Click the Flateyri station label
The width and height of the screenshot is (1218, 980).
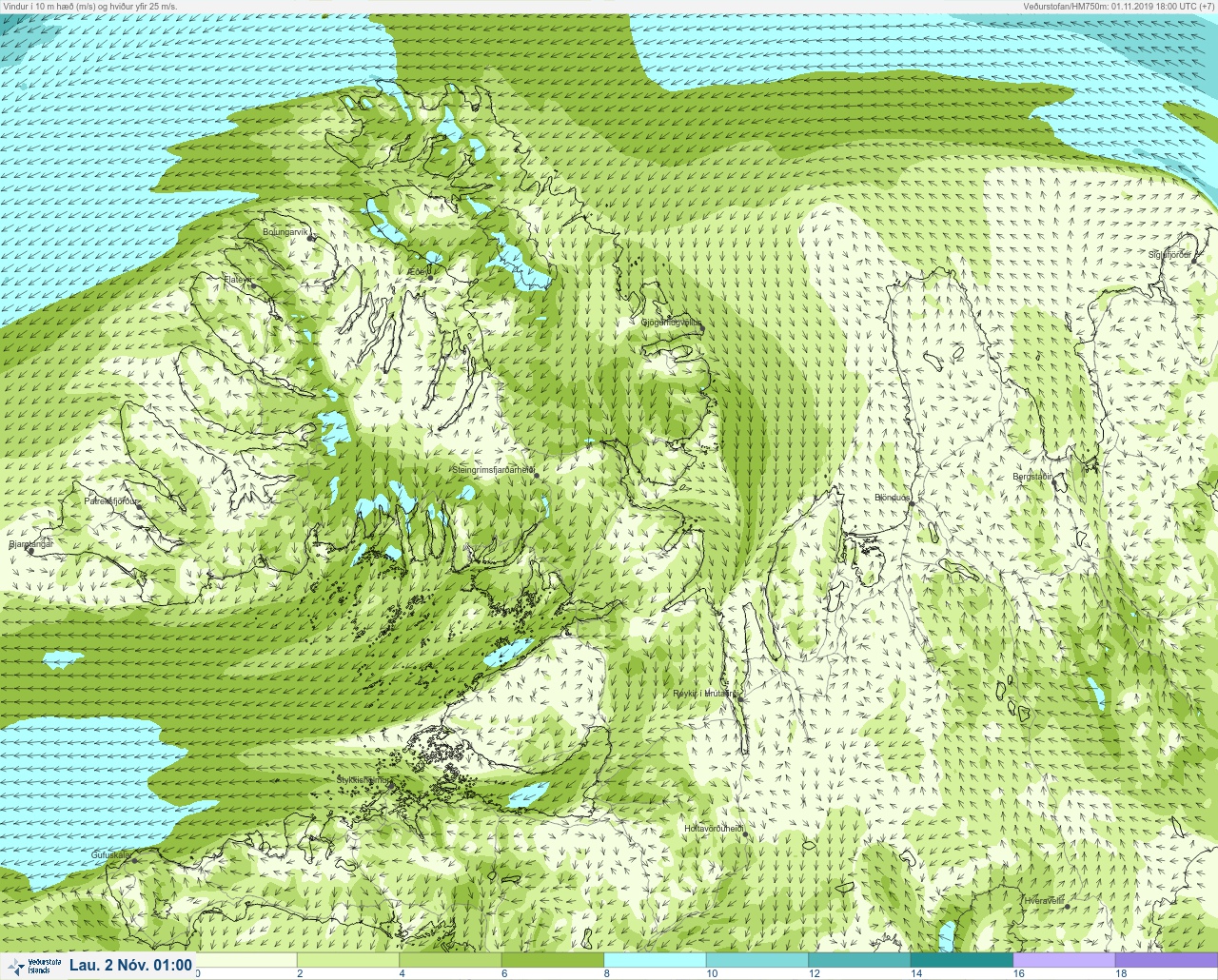coord(238,280)
